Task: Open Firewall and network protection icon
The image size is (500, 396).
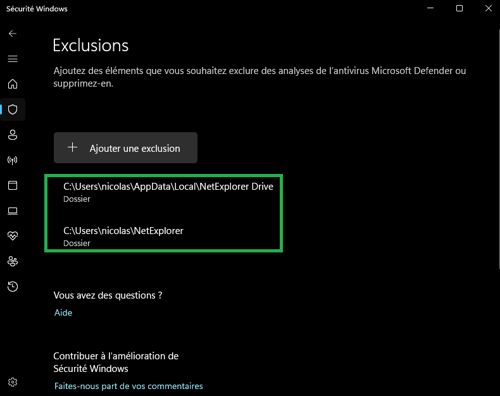Action: pos(13,160)
